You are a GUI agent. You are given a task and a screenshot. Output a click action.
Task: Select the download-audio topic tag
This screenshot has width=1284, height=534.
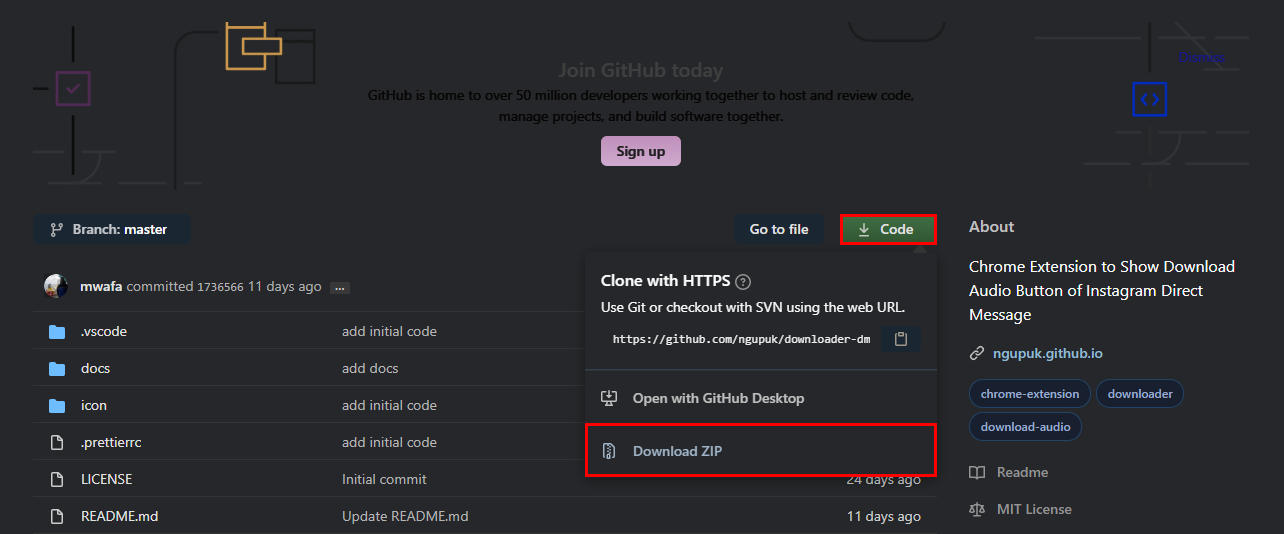click(x=1025, y=427)
